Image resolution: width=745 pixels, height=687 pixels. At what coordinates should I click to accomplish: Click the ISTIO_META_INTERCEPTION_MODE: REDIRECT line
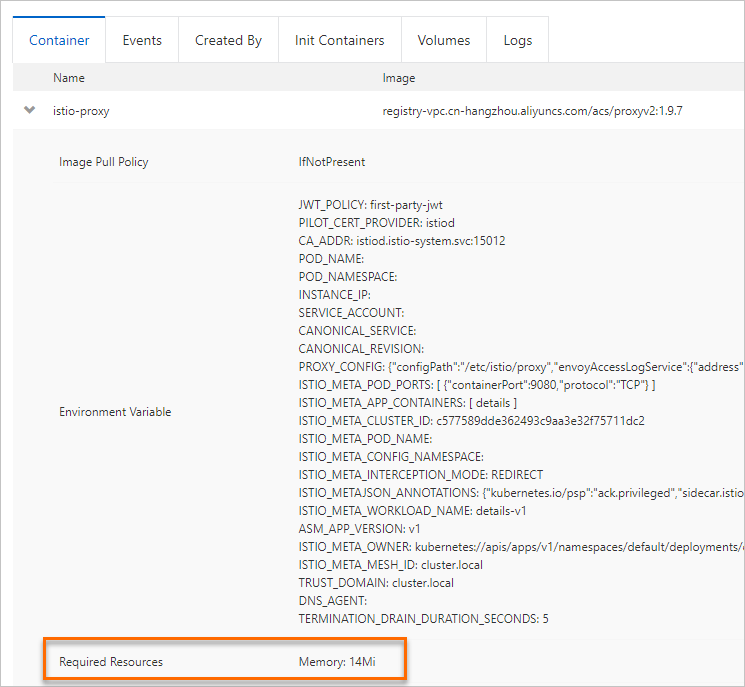[x=420, y=475]
